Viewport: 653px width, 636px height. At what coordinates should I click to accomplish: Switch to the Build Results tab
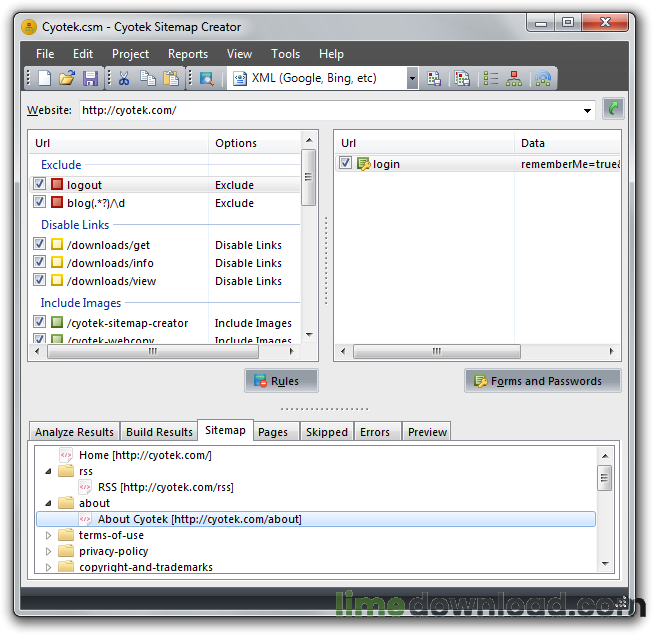click(159, 431)
